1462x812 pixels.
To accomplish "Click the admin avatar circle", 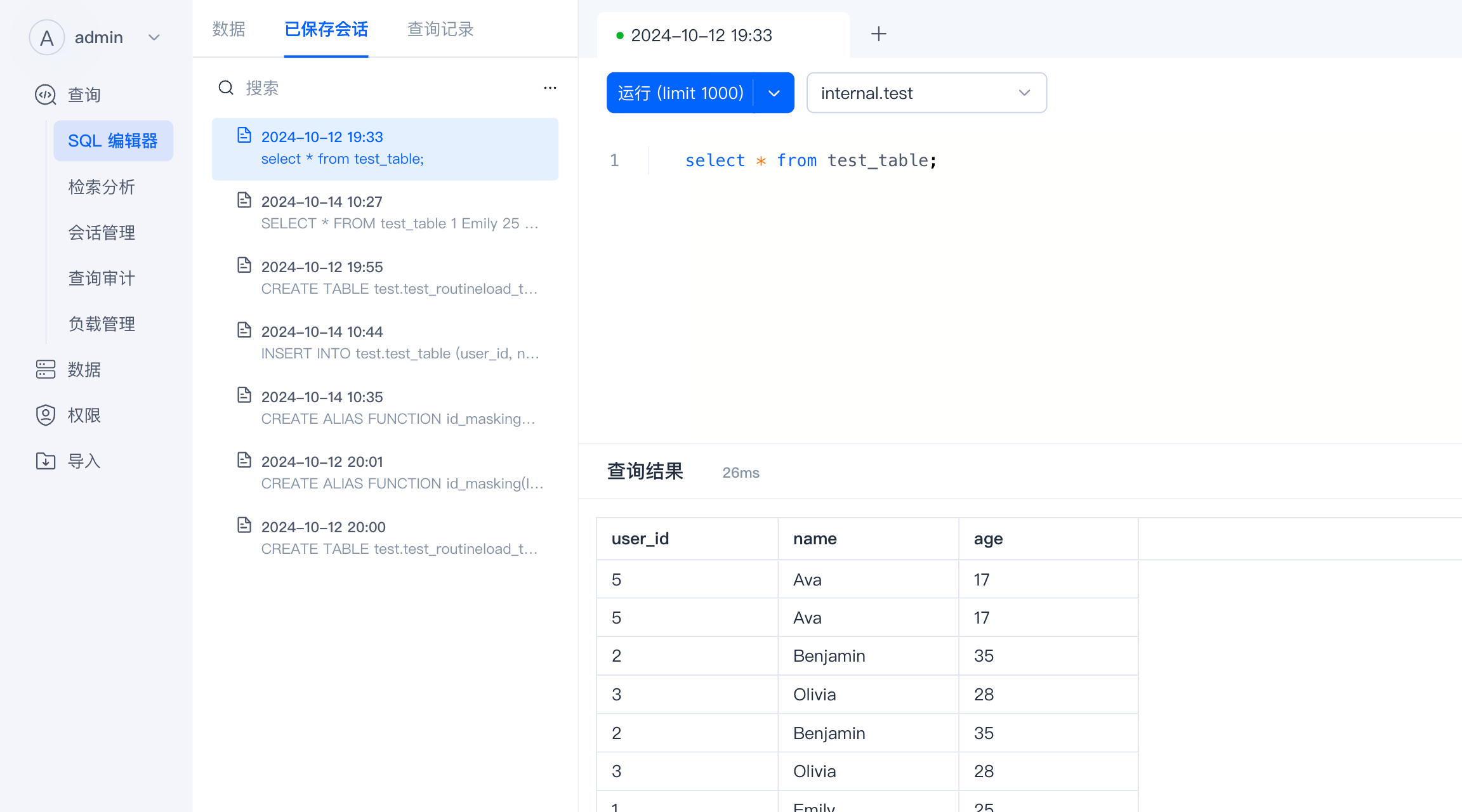I will (x=47, y=37).
